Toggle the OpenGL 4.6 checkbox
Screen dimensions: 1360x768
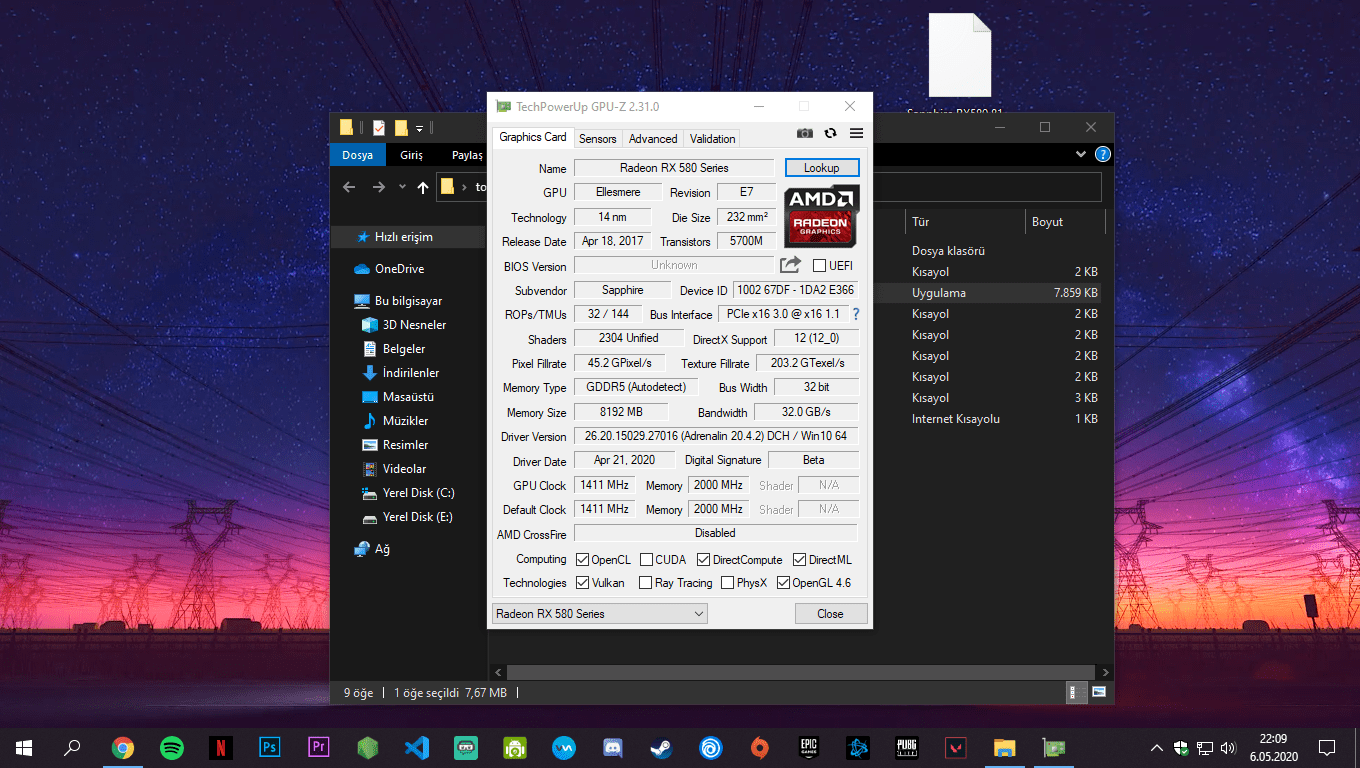(x=784, y=583)
